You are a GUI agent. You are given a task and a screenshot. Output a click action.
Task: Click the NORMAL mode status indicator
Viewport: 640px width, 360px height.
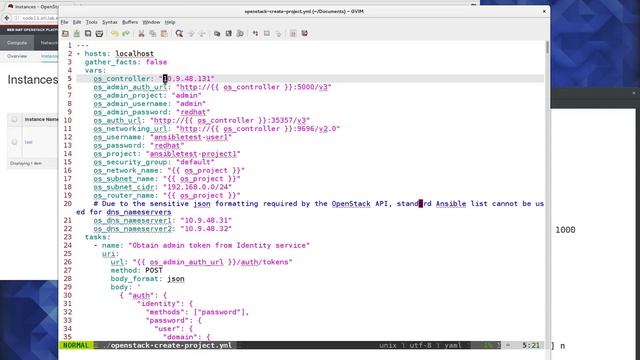coord(76,345)
